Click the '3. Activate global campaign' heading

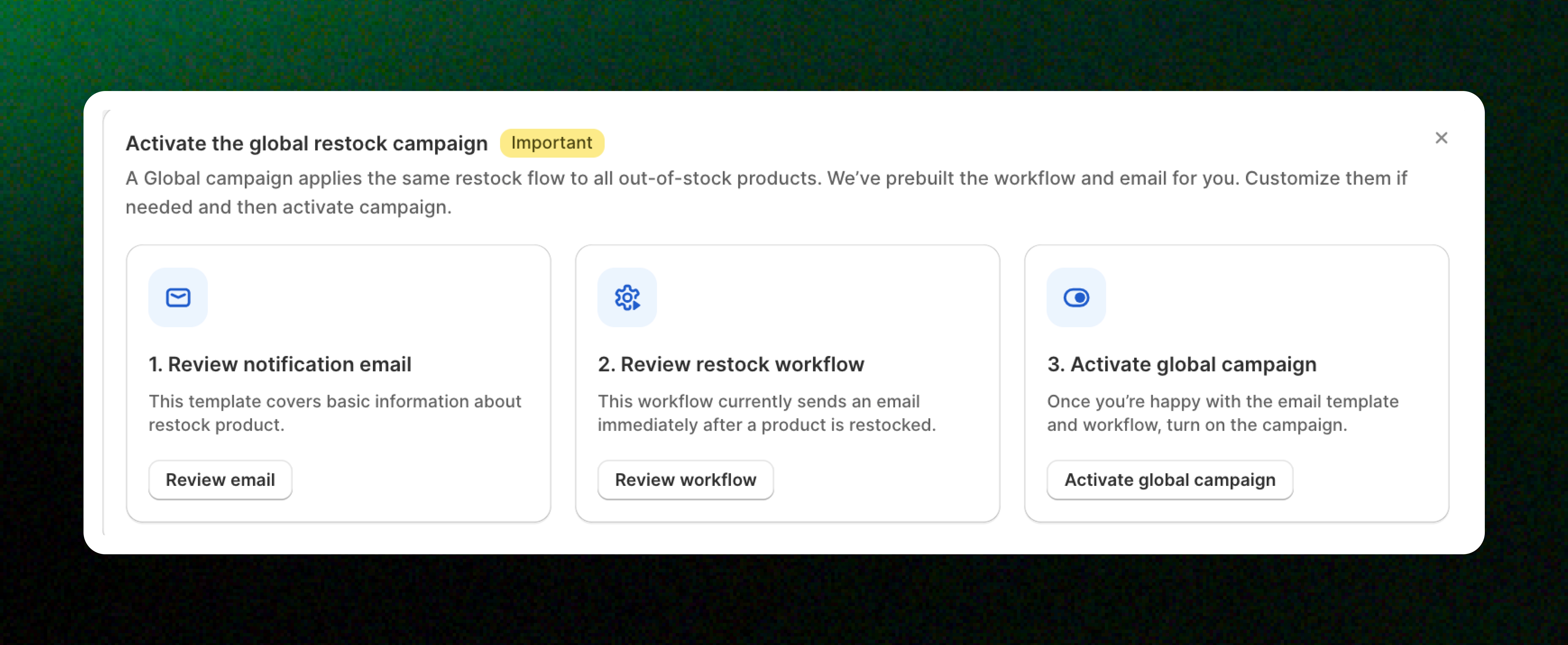point(1182,364)
